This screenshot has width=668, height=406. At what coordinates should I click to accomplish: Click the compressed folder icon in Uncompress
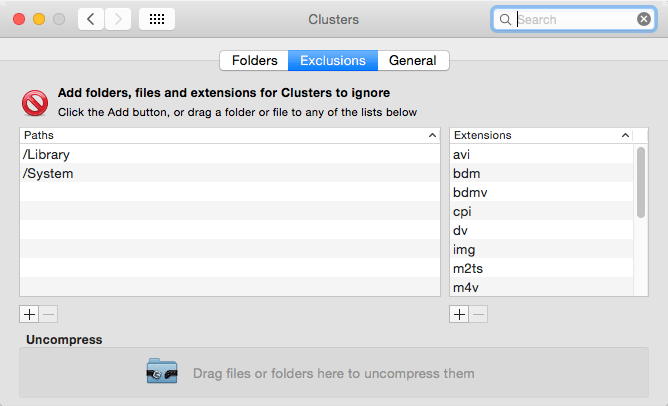(x=162, y=371)
